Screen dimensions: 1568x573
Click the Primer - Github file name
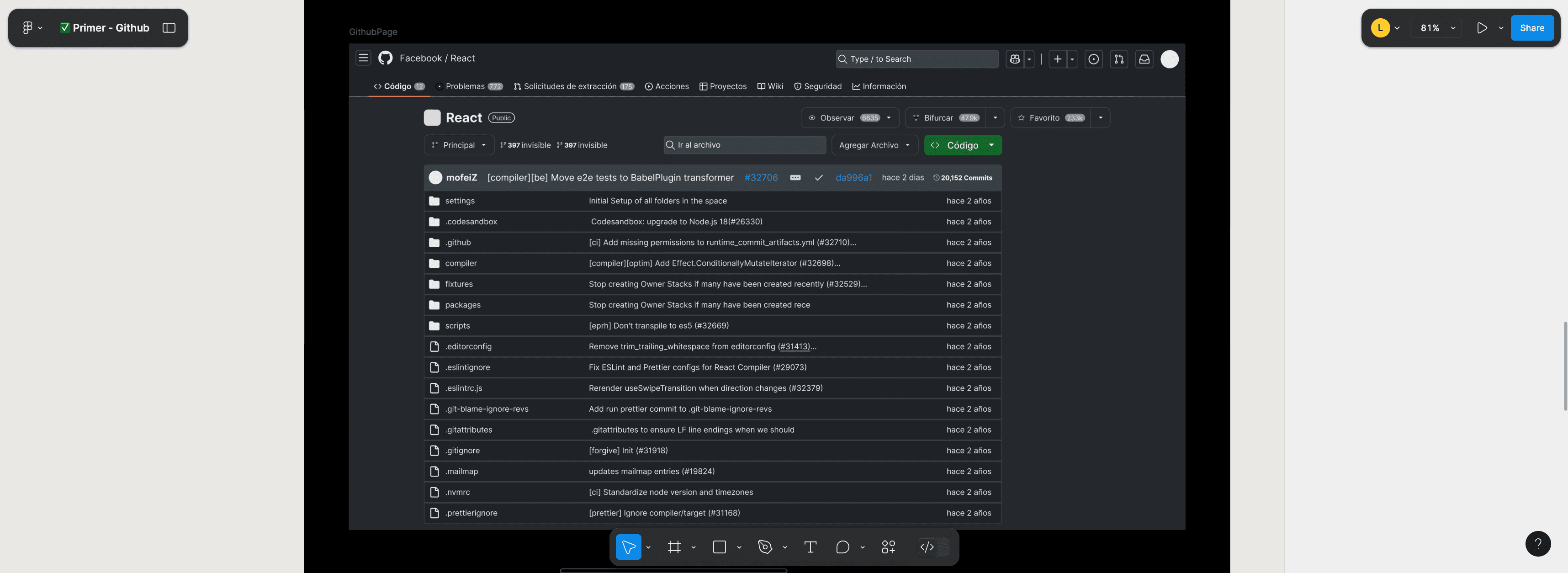[111, 28]
